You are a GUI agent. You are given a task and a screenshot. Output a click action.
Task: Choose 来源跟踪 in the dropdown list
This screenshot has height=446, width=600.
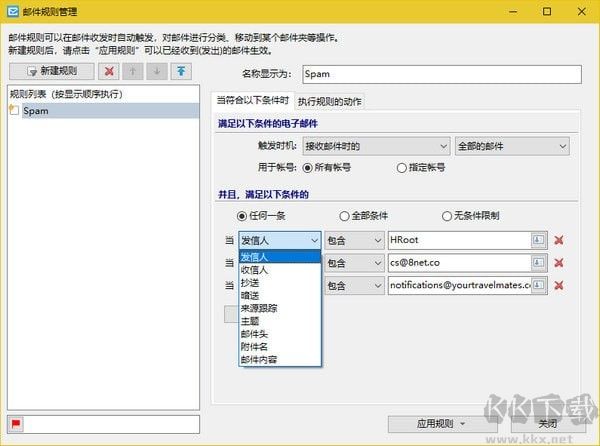click(x=280, y=308)
